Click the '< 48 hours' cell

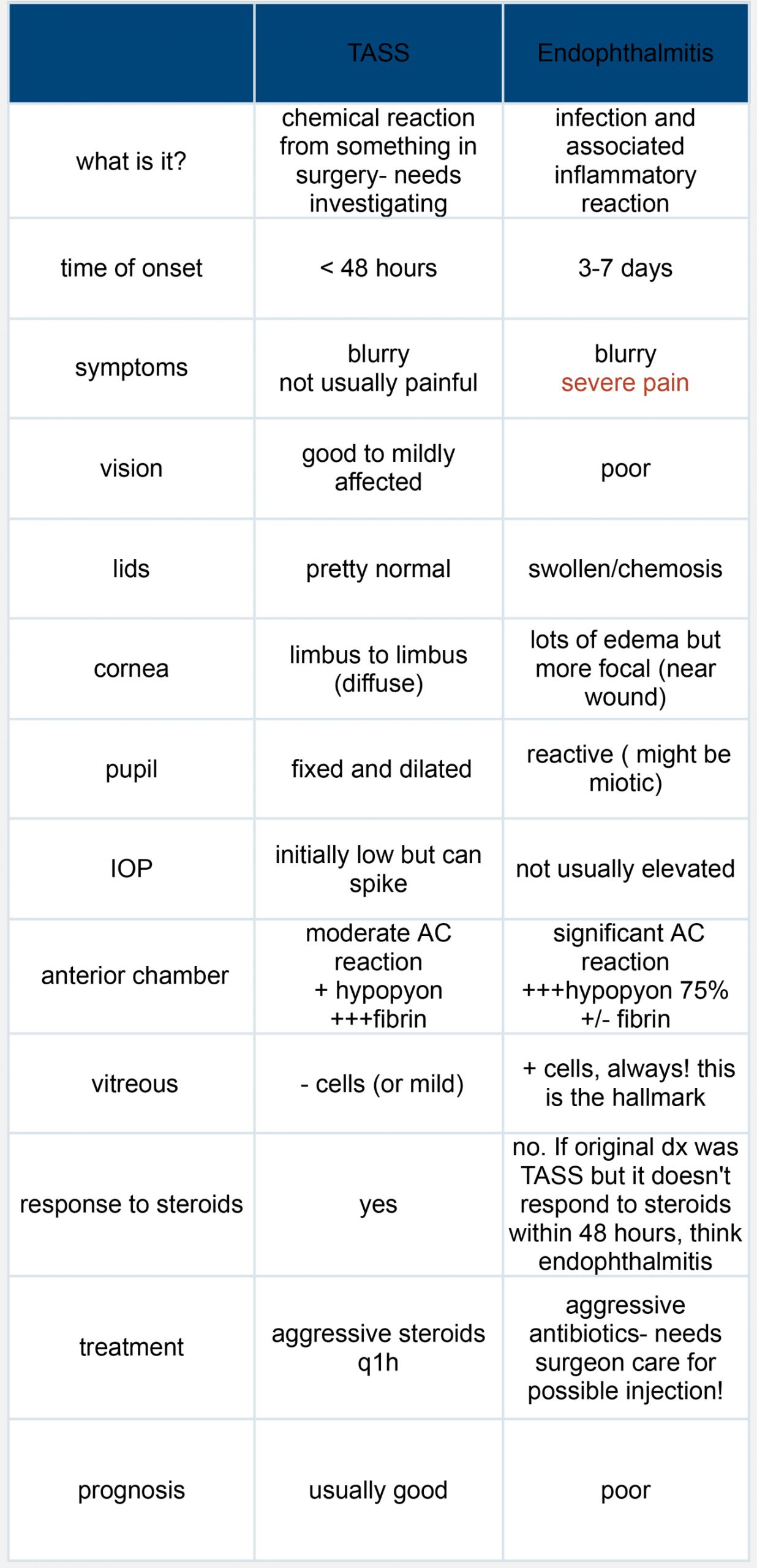coord(378,268)
